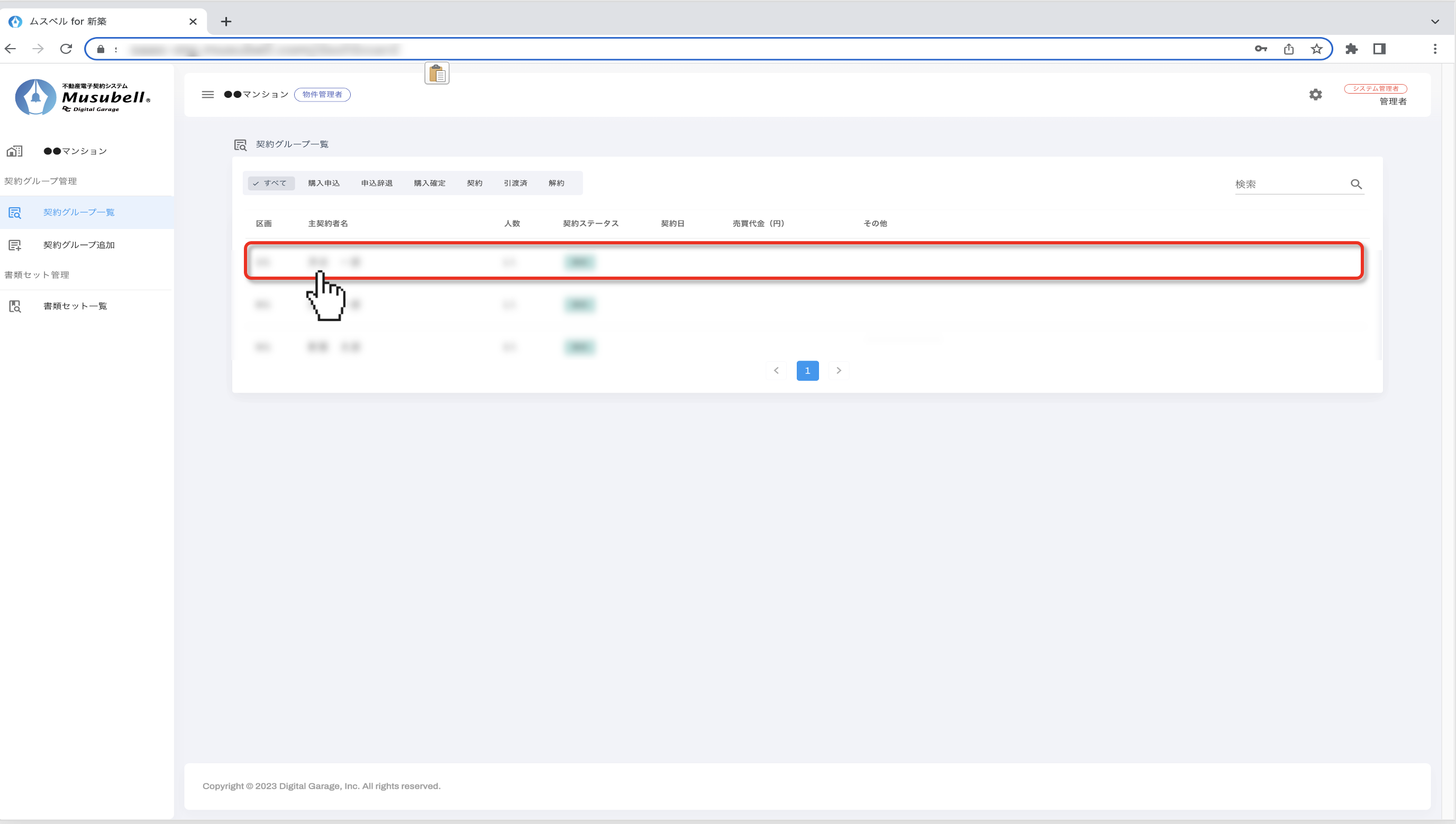Click the clipboard paste icon

coord(436,74)
